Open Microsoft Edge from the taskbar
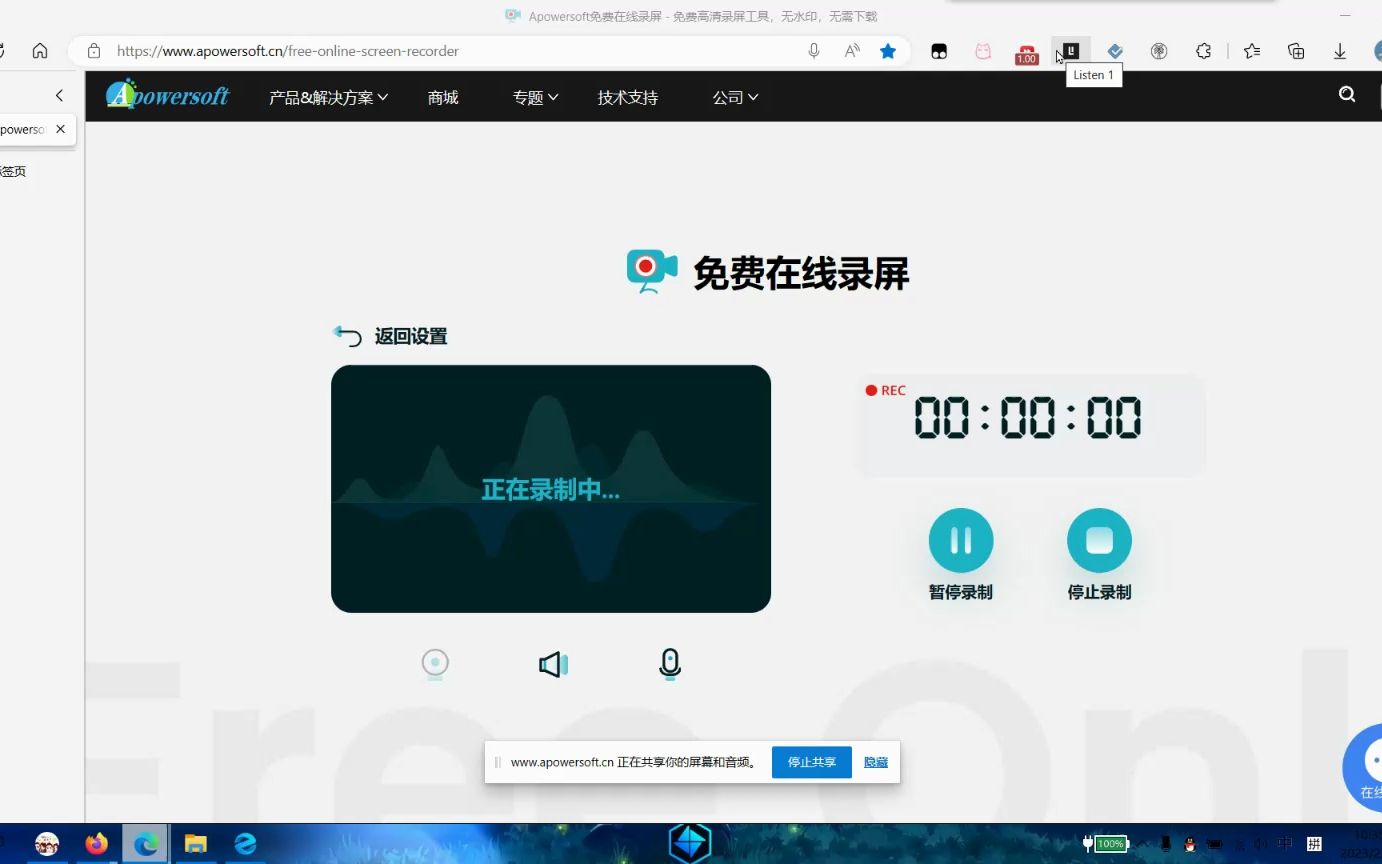The image size is (1382, 864). click(x=146, y=844)
